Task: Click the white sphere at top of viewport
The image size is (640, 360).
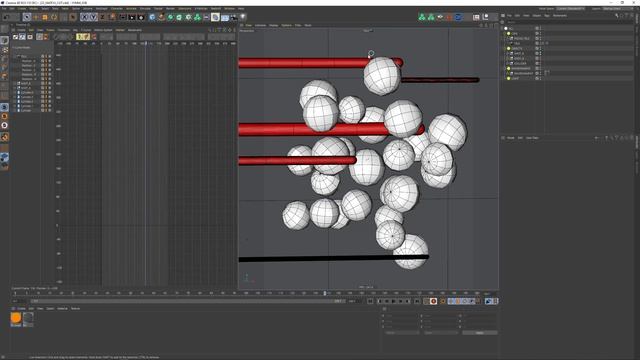Action: click(382, 76)
